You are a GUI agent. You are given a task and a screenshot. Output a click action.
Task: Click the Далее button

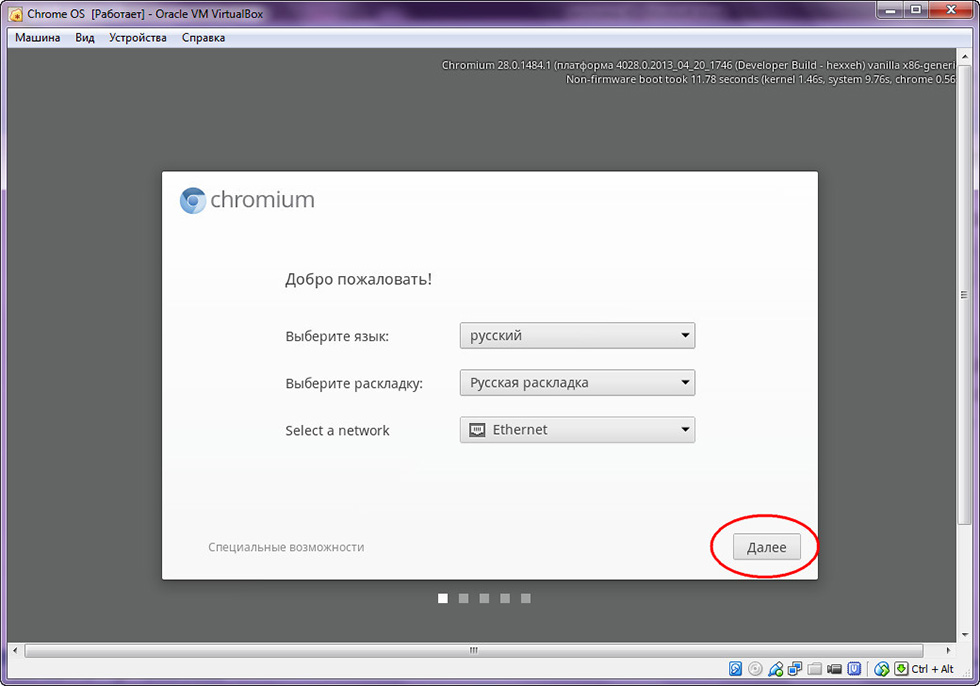tap(766, 547)
